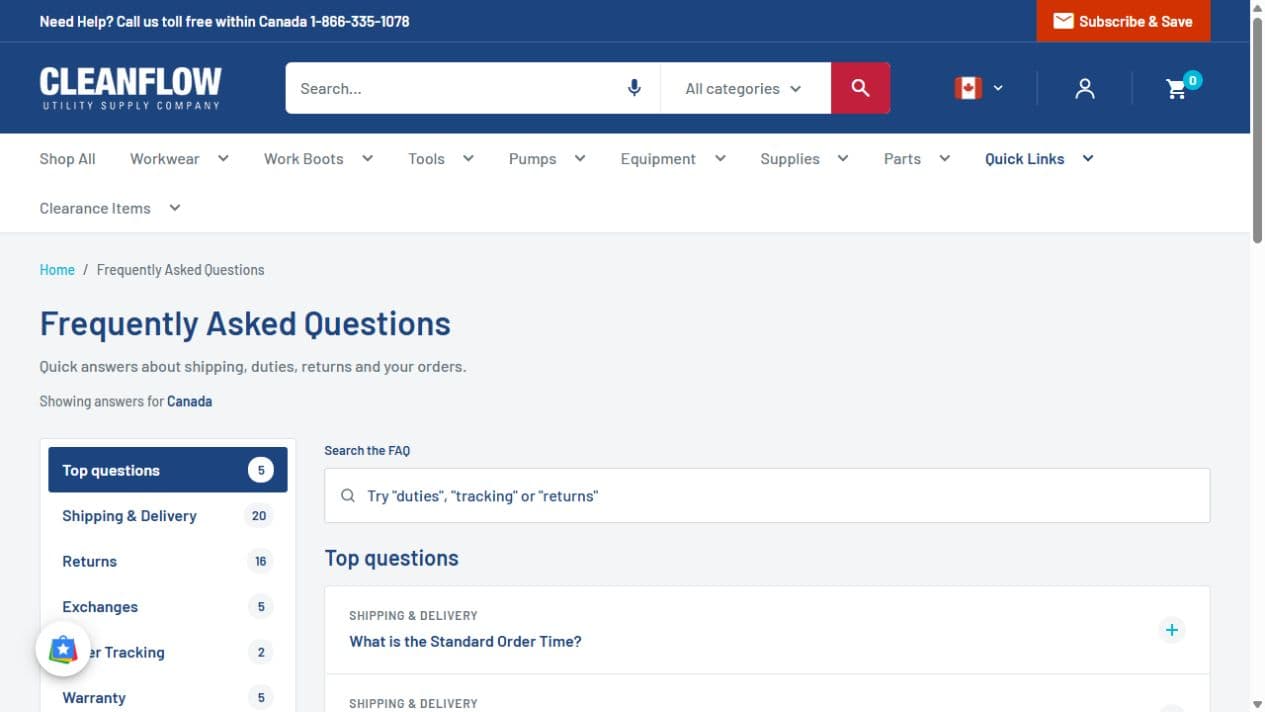This screenshot has height=712, width=1265.
Task: Click the envelope icon on Subscribe & Save
Action: coord(1063,21)
